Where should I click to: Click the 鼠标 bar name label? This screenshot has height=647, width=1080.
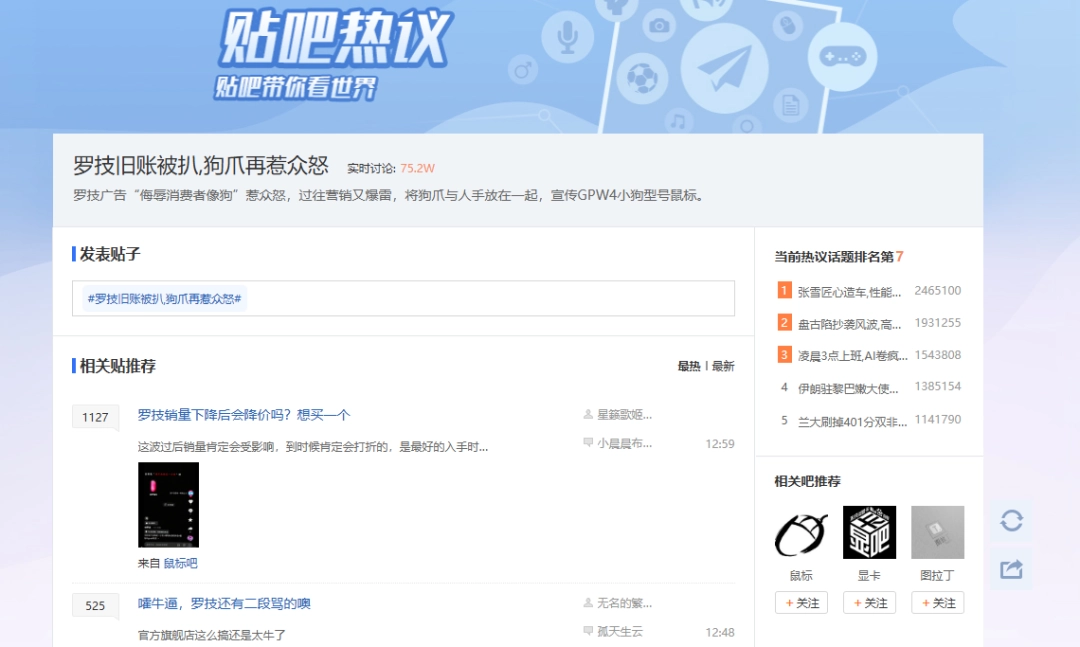[801, 575]
